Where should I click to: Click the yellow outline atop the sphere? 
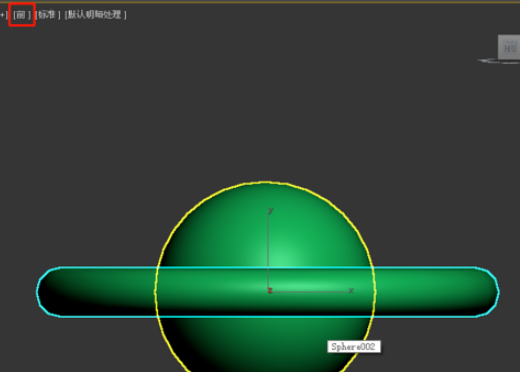pyautogui.click(x=265, y=183)
